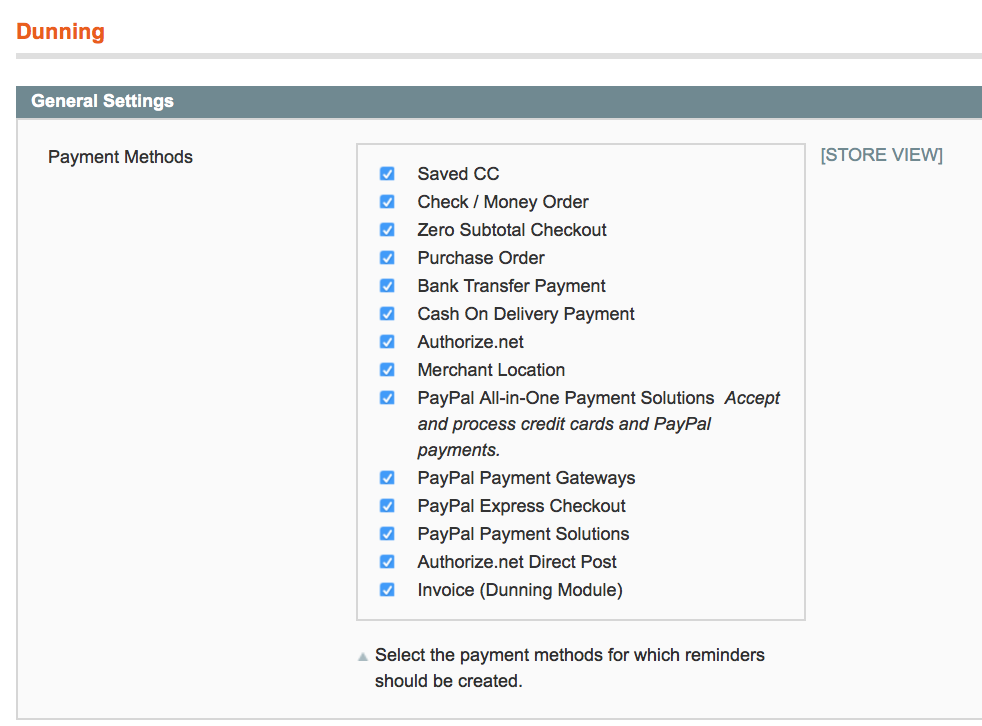
Task: Disable Bank Transfer Payment checkbox
Action: click(387, 286)
